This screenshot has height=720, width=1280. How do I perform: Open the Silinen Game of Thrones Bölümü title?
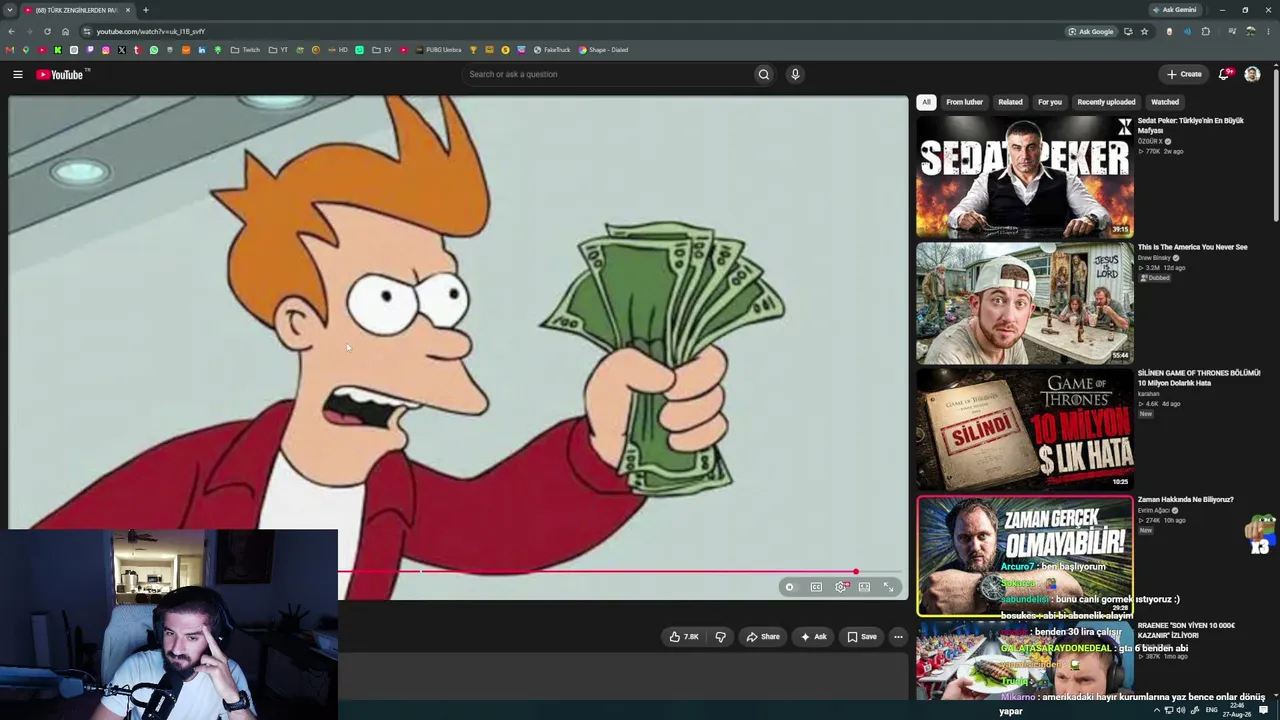[1198, 378]
